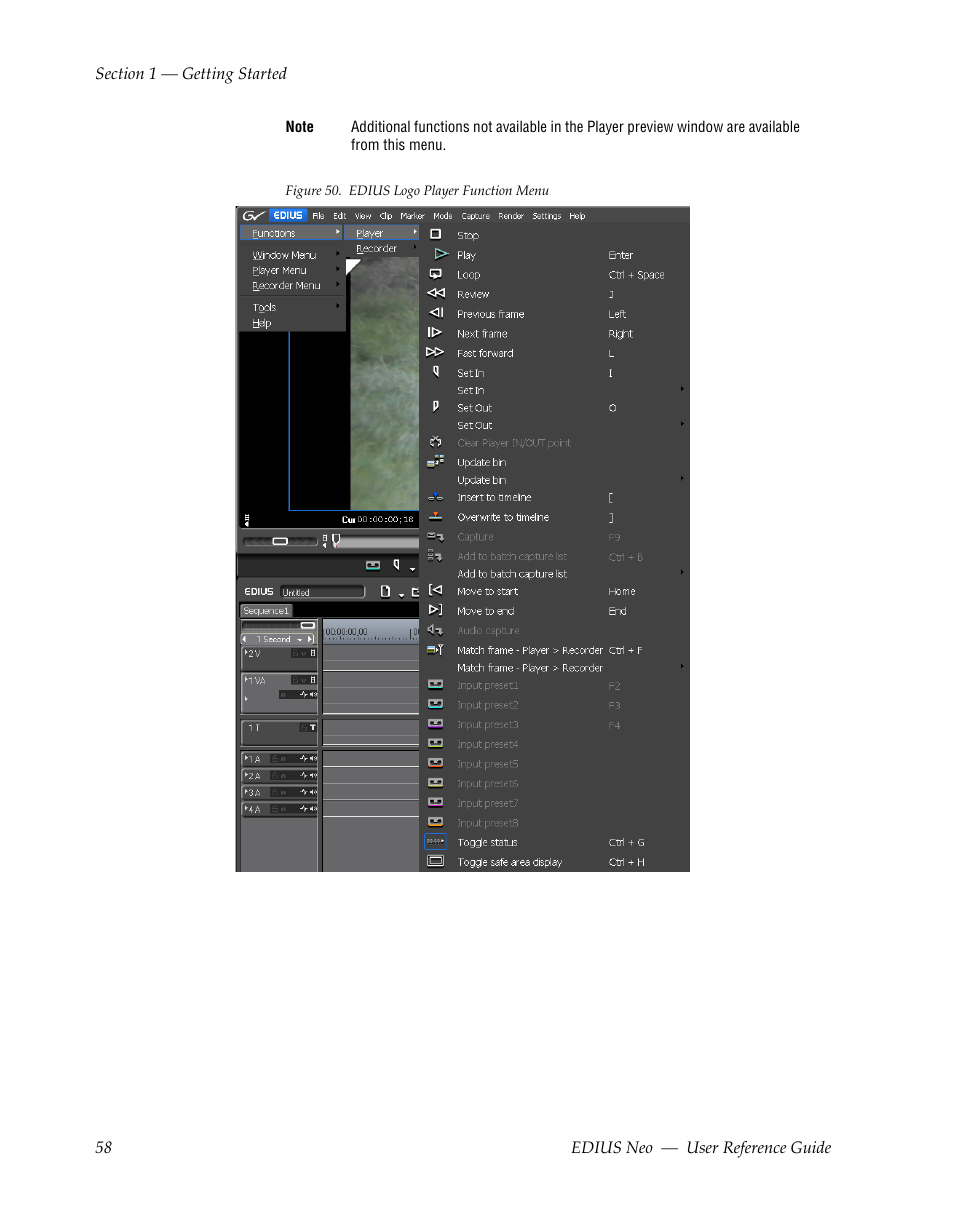
Task: Select Next frame in the menu
Action: (x=554, y=334)
